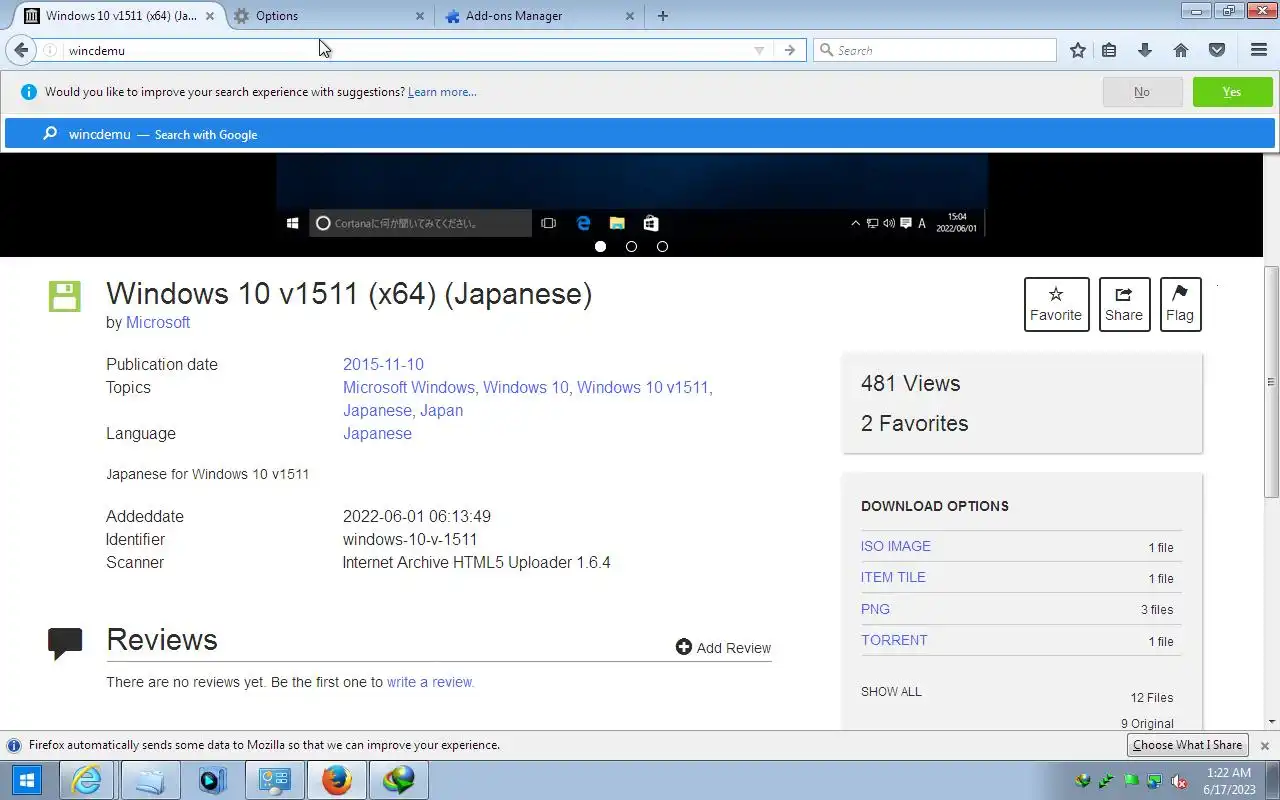Click the Reviews speech bubble icon
1280x800 pixels.
tap(65, 643)
